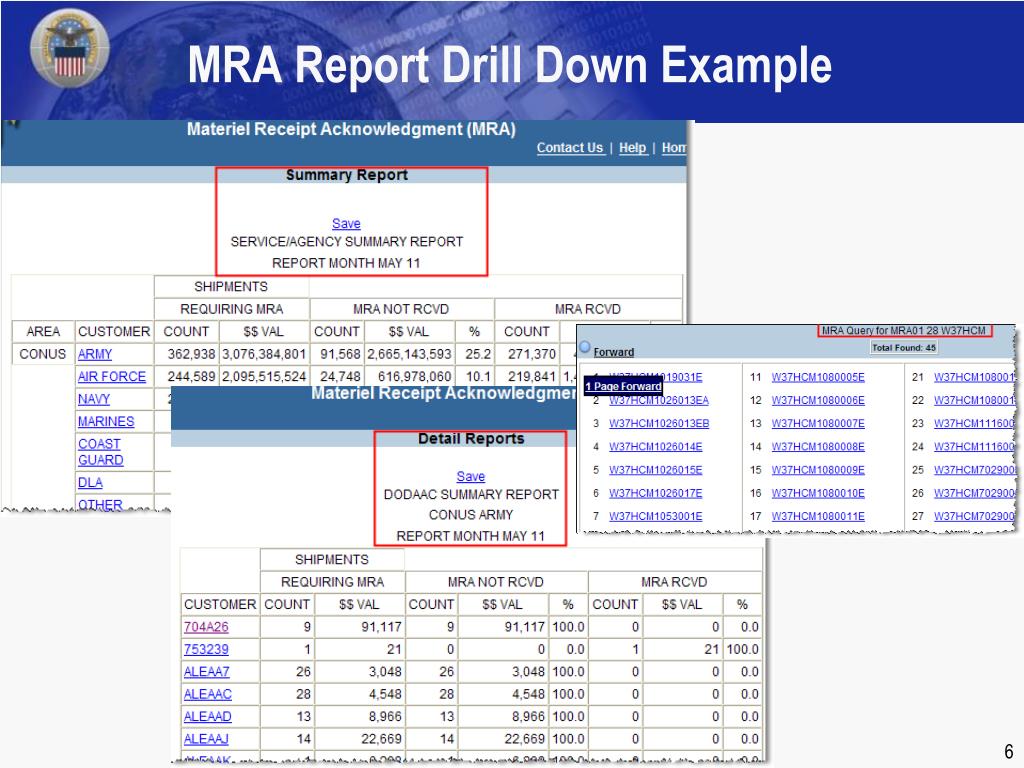The image size is (1024, 768).
Task: Drill down into the ARMY customer
Action: 95,354
